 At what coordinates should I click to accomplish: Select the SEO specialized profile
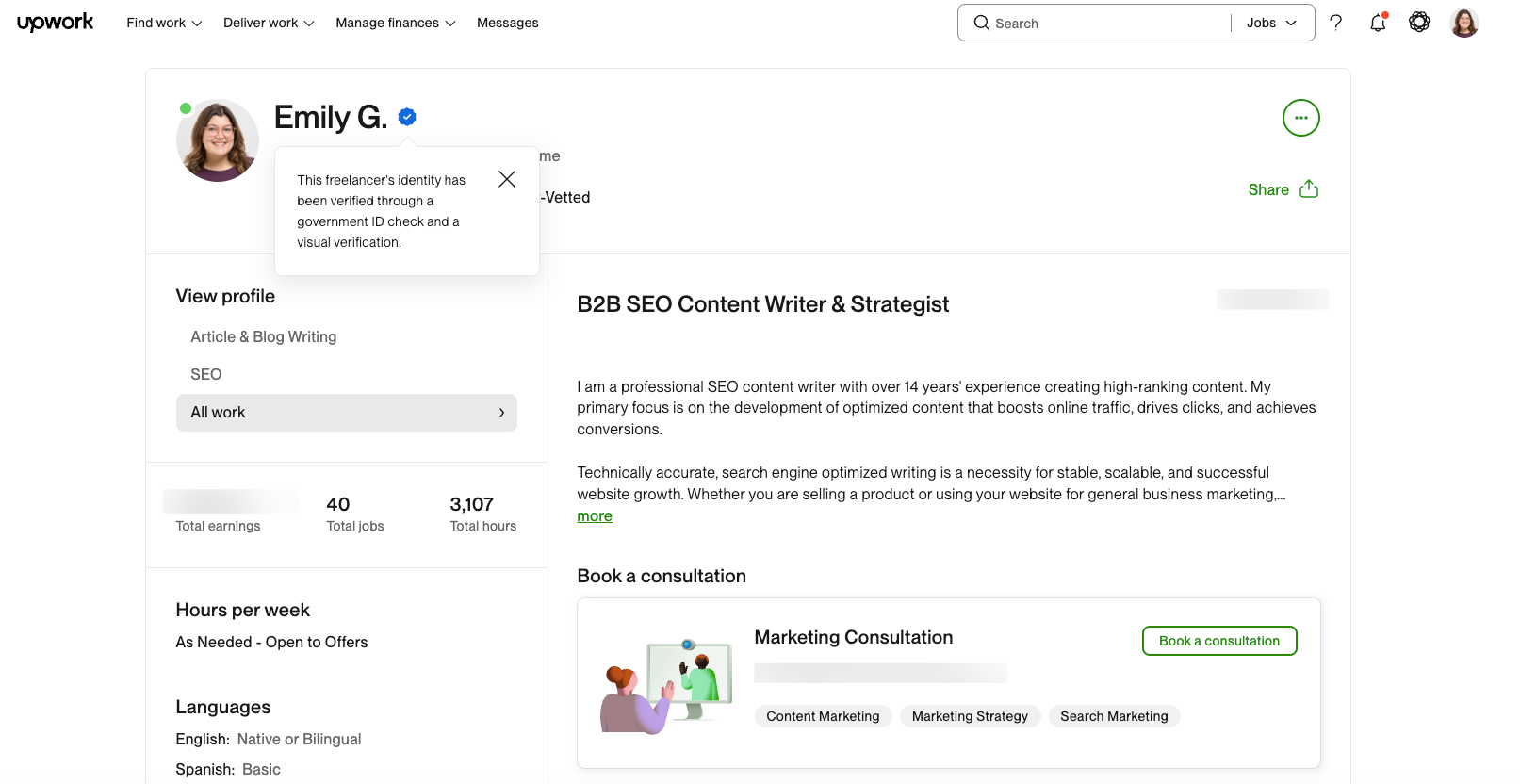tap(206, 374)
